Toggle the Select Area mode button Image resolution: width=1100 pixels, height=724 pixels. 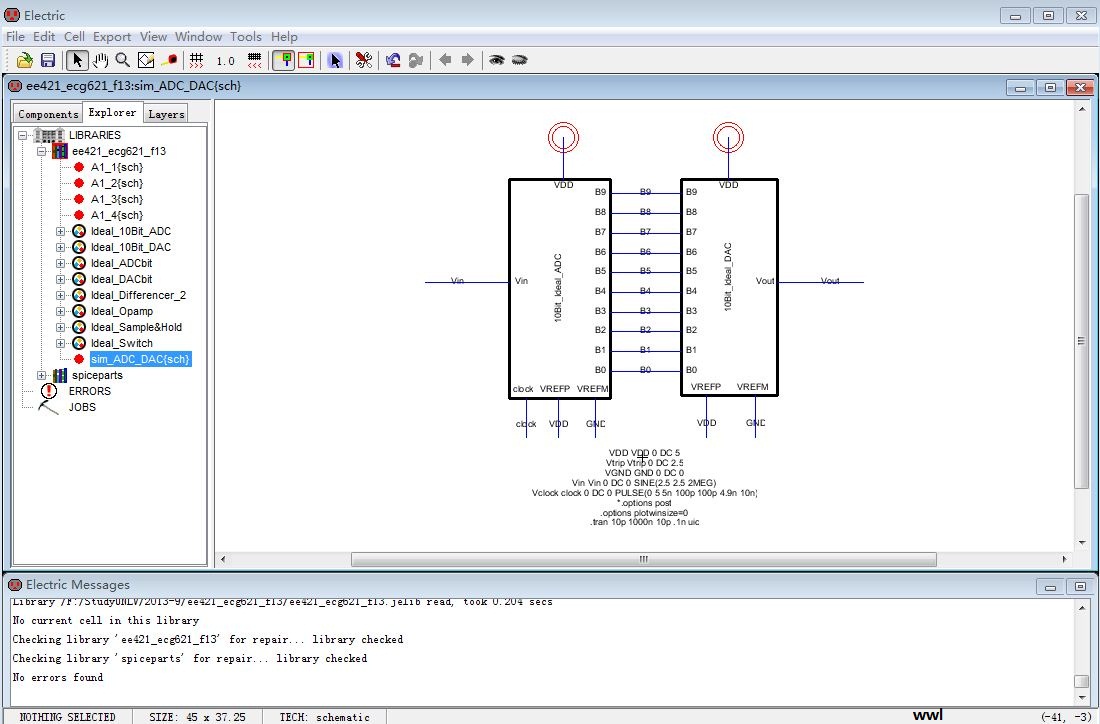tap(306, 61)
